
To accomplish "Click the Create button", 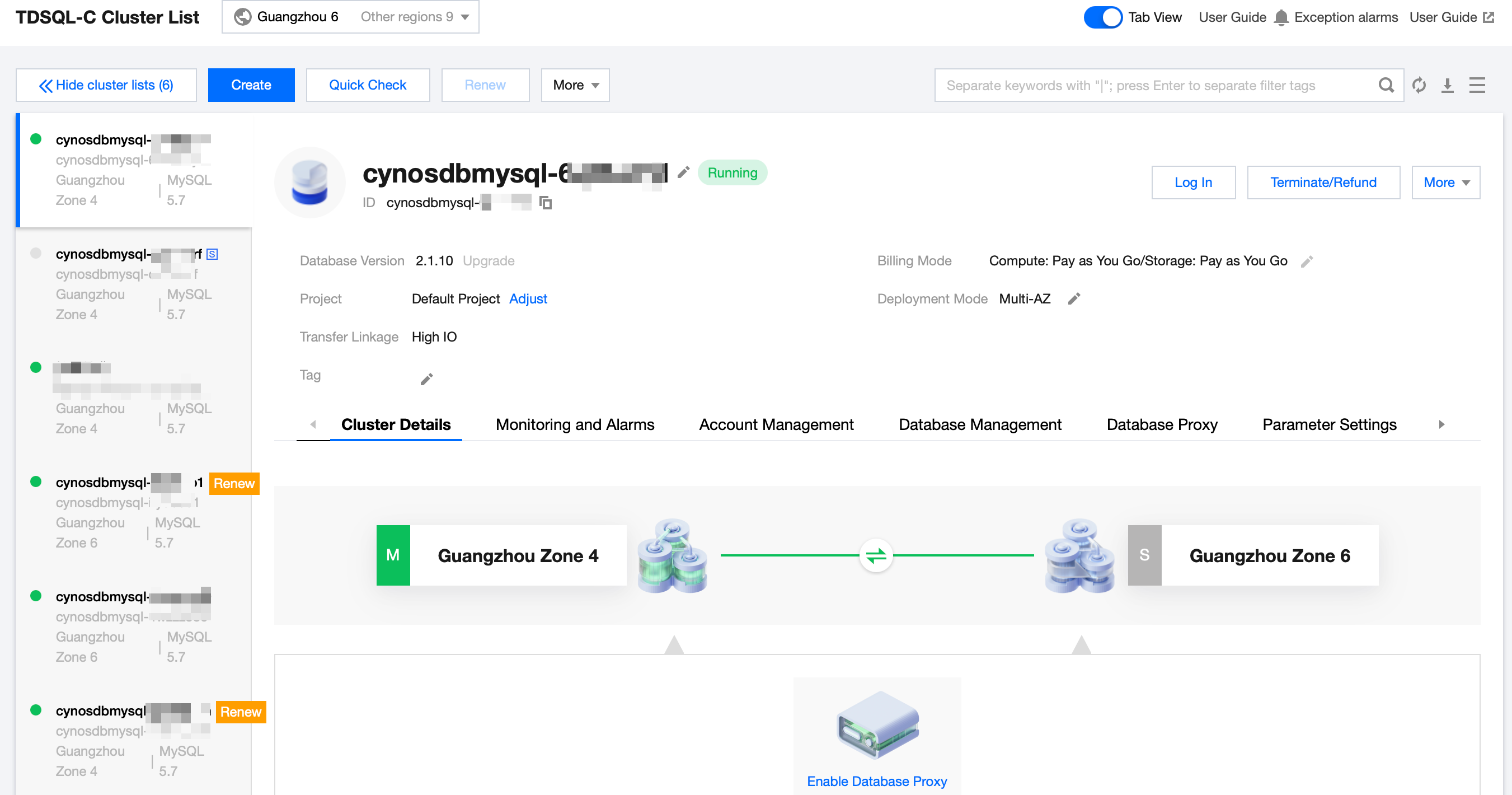I will (x=251, y=85).
